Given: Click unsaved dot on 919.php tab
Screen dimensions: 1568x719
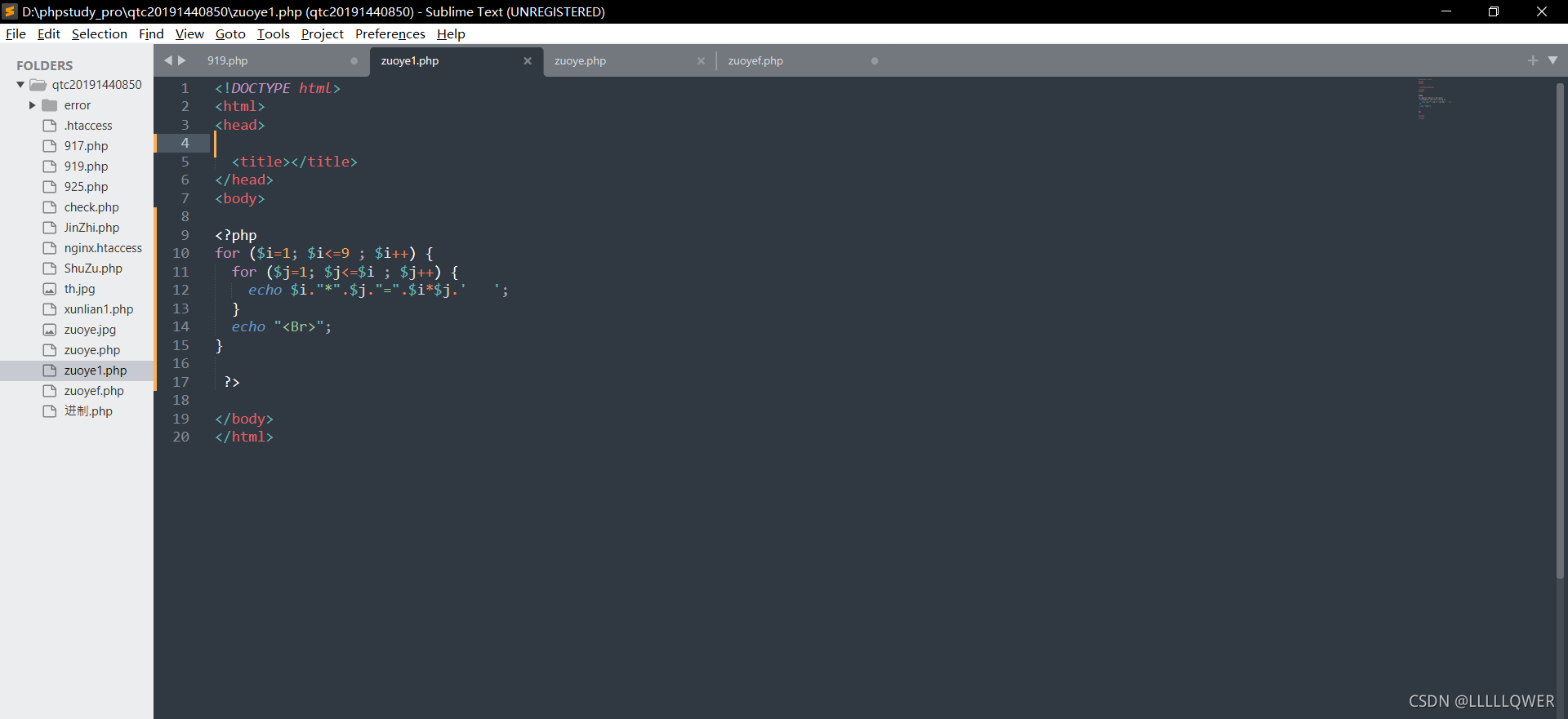Looking at the screenshot, I should click(354, 60).
